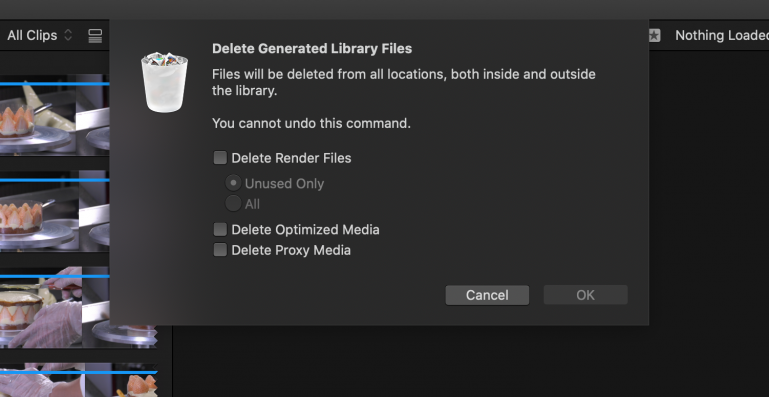Confirm with the OK button

[586, 295]
